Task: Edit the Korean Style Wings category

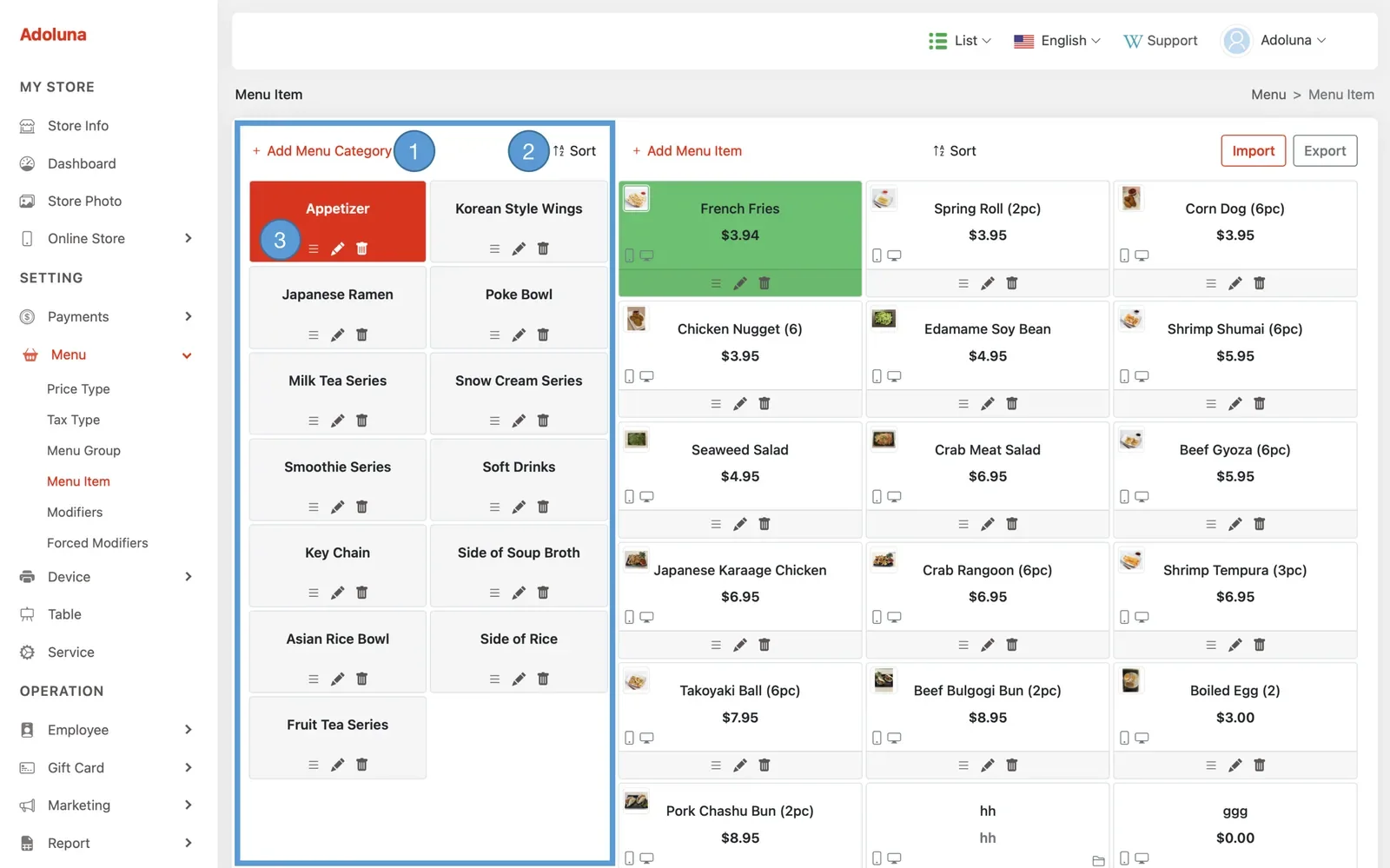Action: click(519, 249)
